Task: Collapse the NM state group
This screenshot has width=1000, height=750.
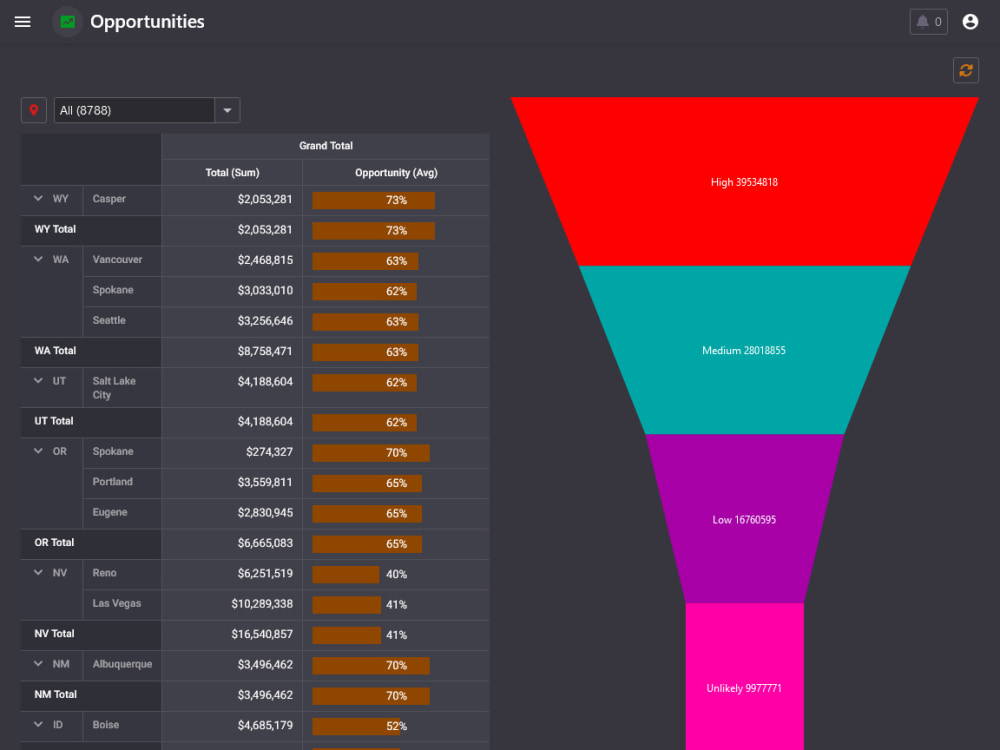Action: [38, 664]
